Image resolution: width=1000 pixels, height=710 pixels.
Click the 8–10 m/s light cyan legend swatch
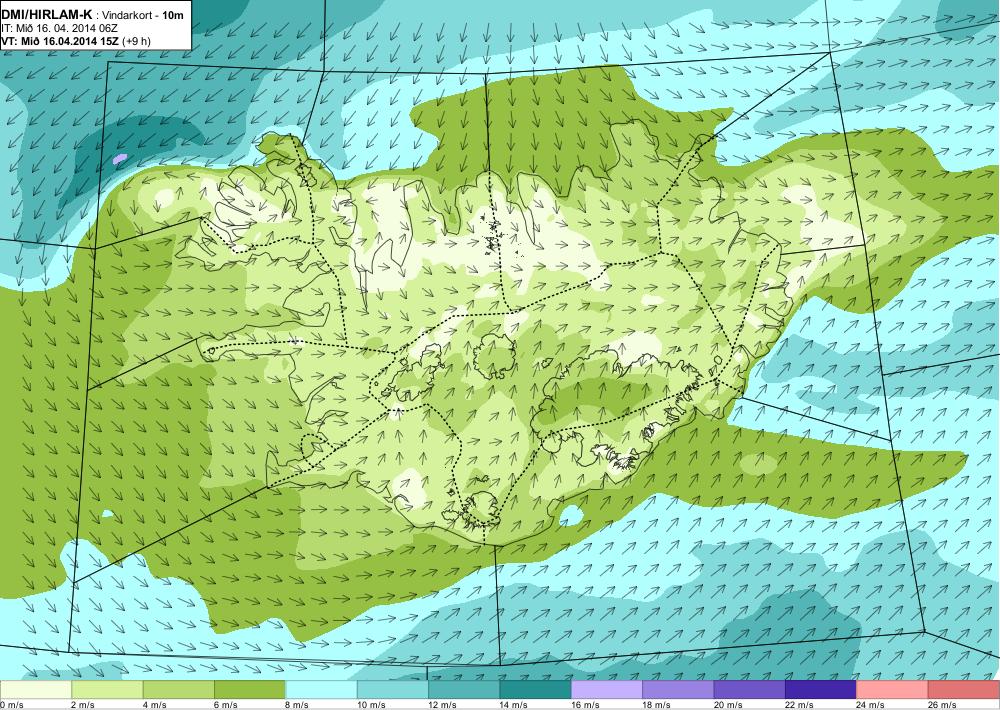click(321, 690)
